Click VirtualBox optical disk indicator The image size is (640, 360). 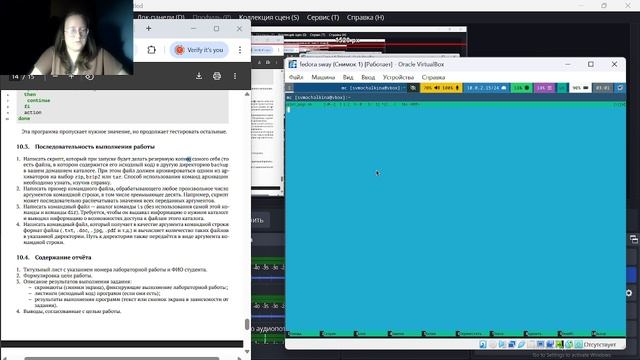[x=492, y=344]
